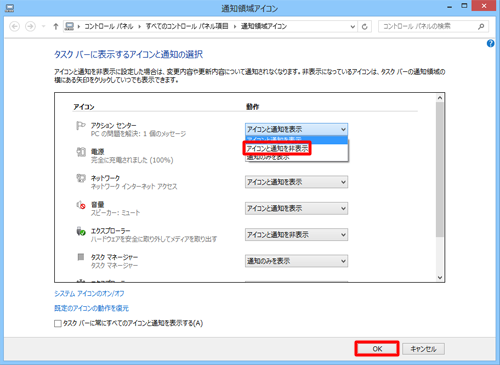Click the list scrollbar up arrow

coord(440,98)
